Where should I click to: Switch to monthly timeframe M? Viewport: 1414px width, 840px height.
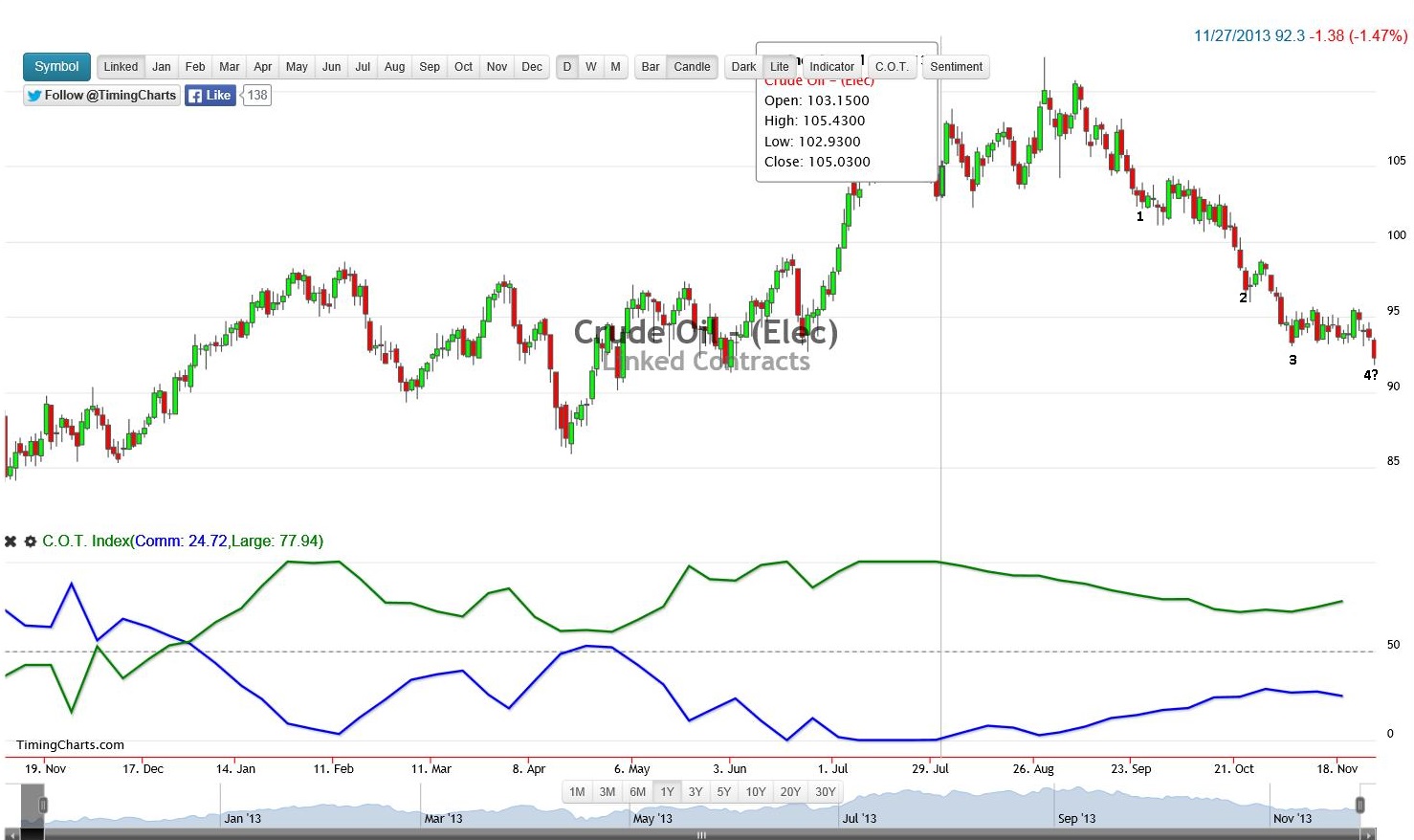point(615,67)
